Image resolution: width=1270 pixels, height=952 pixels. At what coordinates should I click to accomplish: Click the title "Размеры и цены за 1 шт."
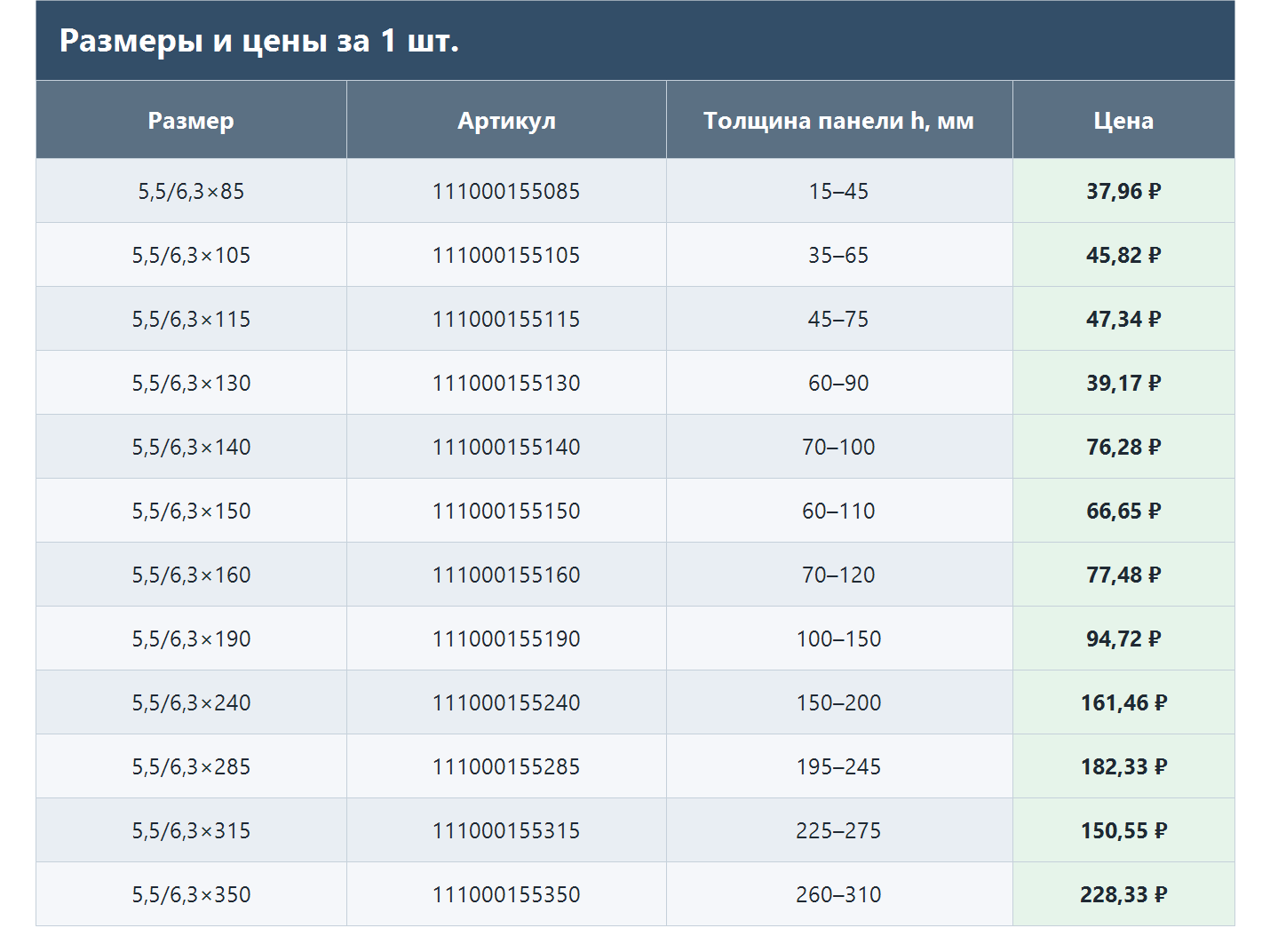(258, 41)
